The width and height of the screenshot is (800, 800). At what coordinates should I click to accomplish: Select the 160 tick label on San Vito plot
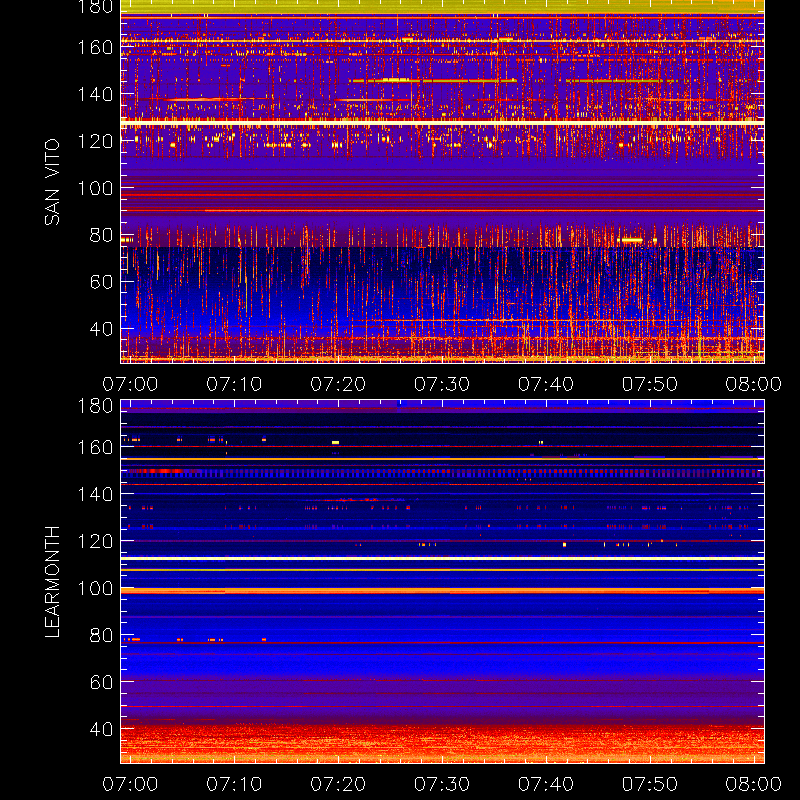click(x=95, y=47)
